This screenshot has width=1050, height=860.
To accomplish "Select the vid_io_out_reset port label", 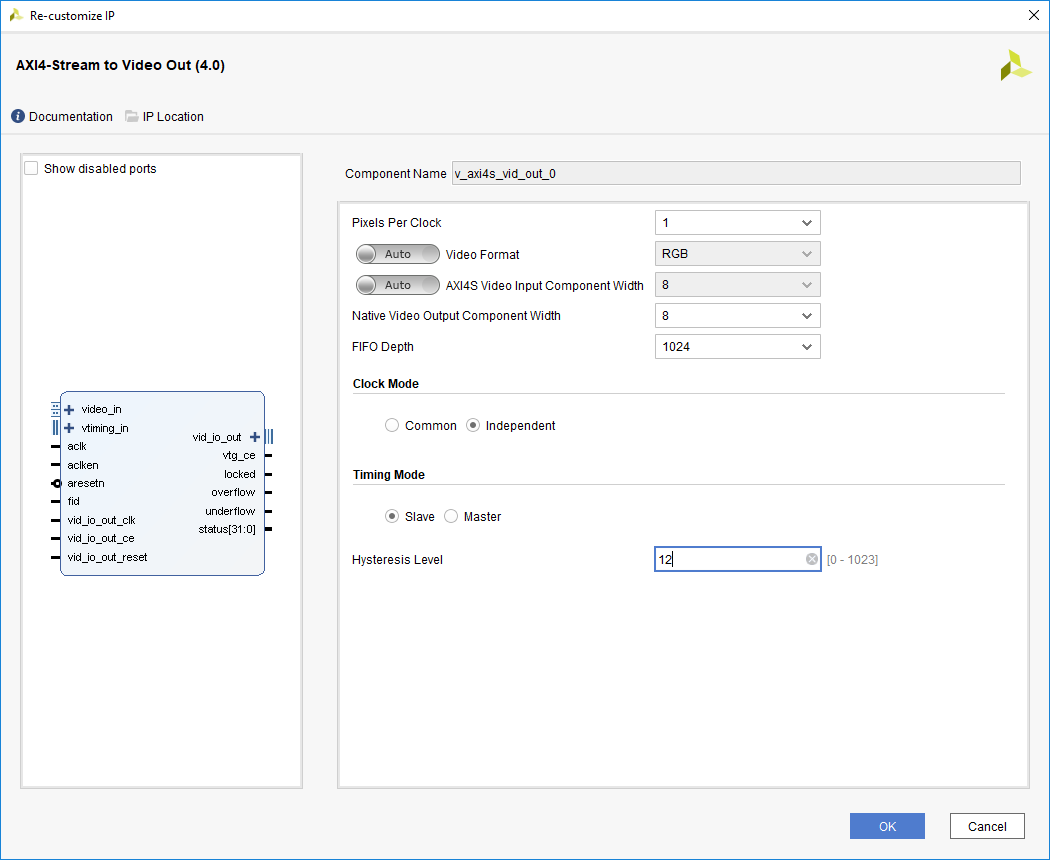I will click(107, 557).
